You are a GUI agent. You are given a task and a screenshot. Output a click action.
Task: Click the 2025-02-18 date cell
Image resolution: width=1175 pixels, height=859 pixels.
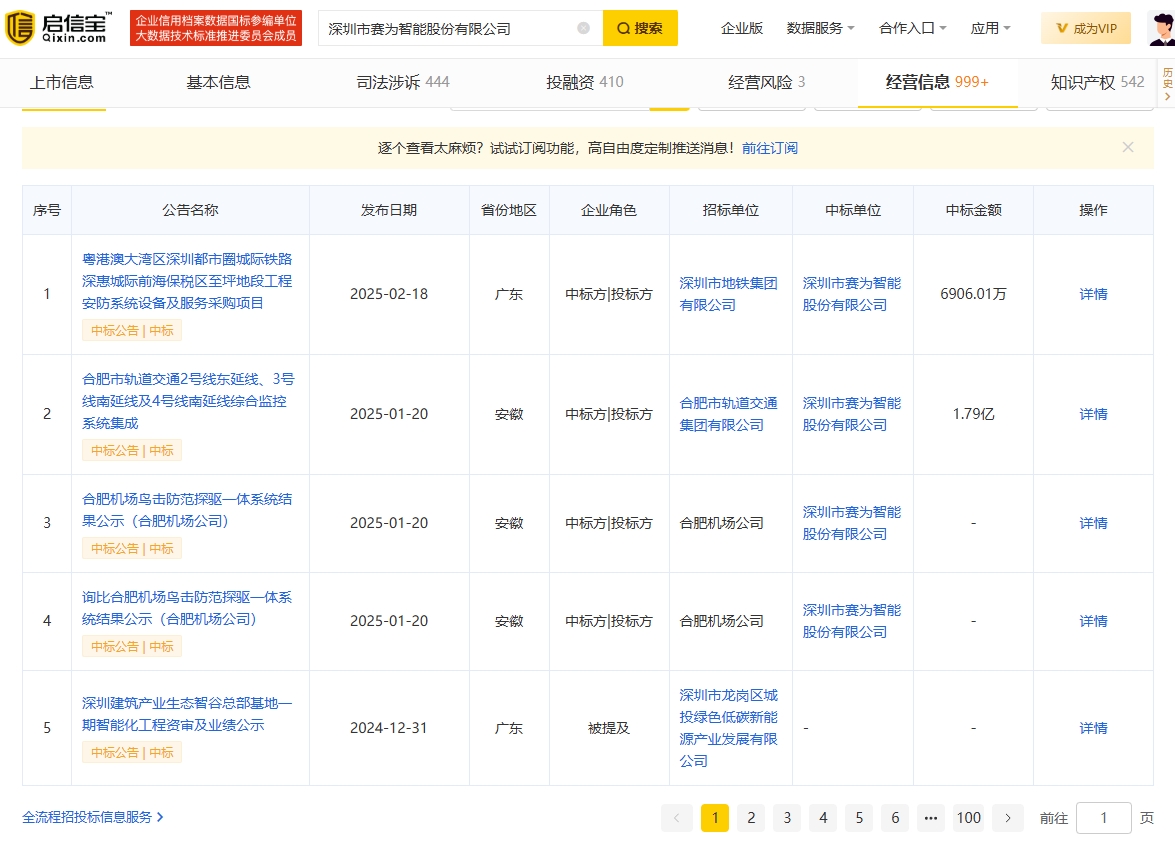(389, 295)
